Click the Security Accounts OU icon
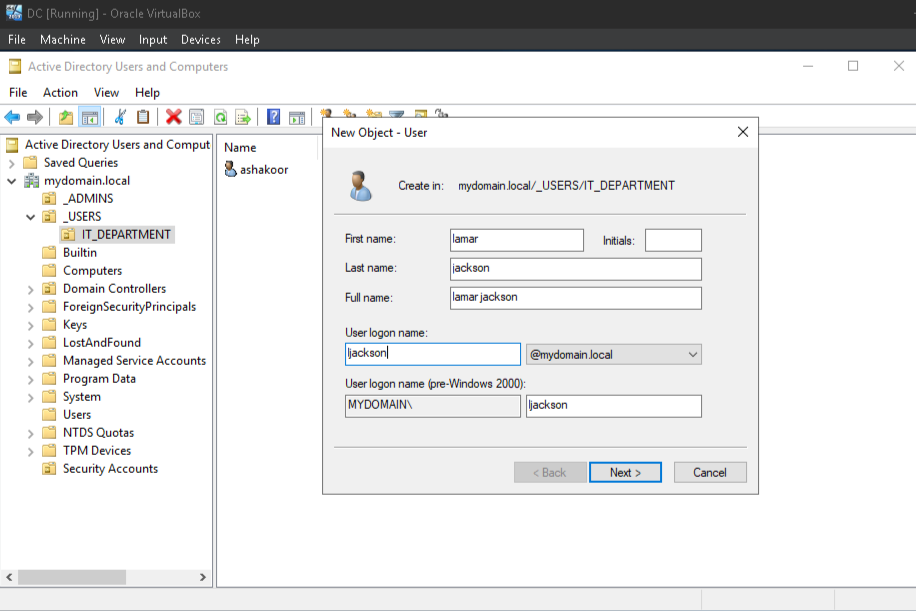The width and height of the screenshot is (916, 611). coord(49,468)
